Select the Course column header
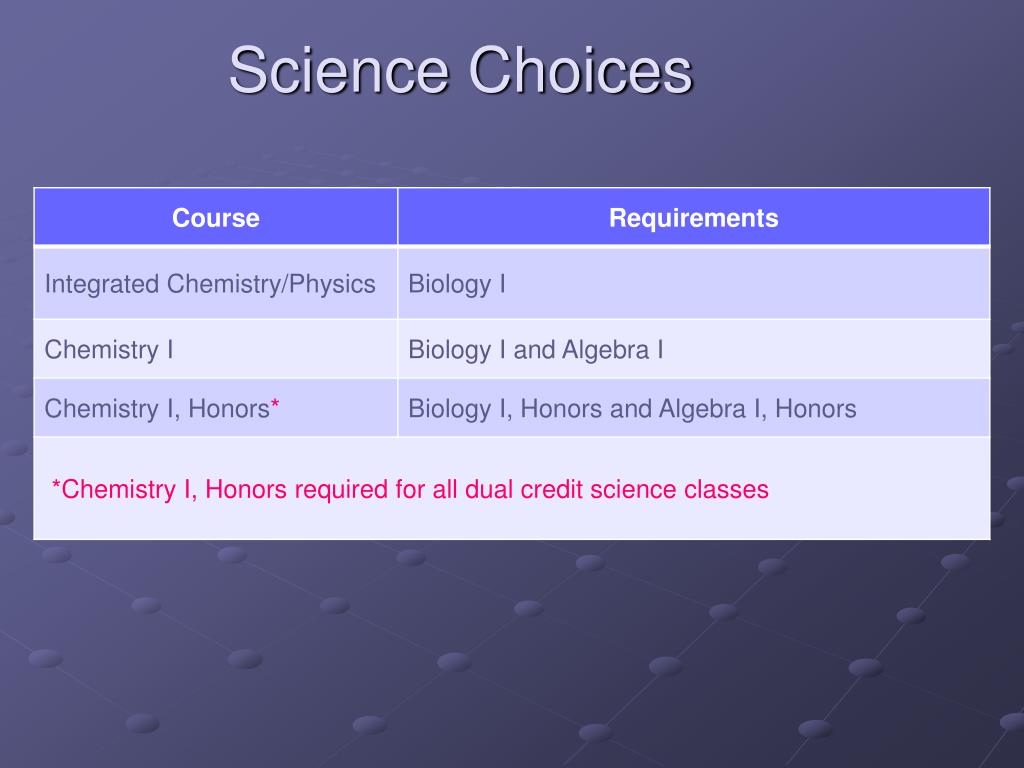The width and height of the screenshot is (1024, 768). click(x=216, y=217)
